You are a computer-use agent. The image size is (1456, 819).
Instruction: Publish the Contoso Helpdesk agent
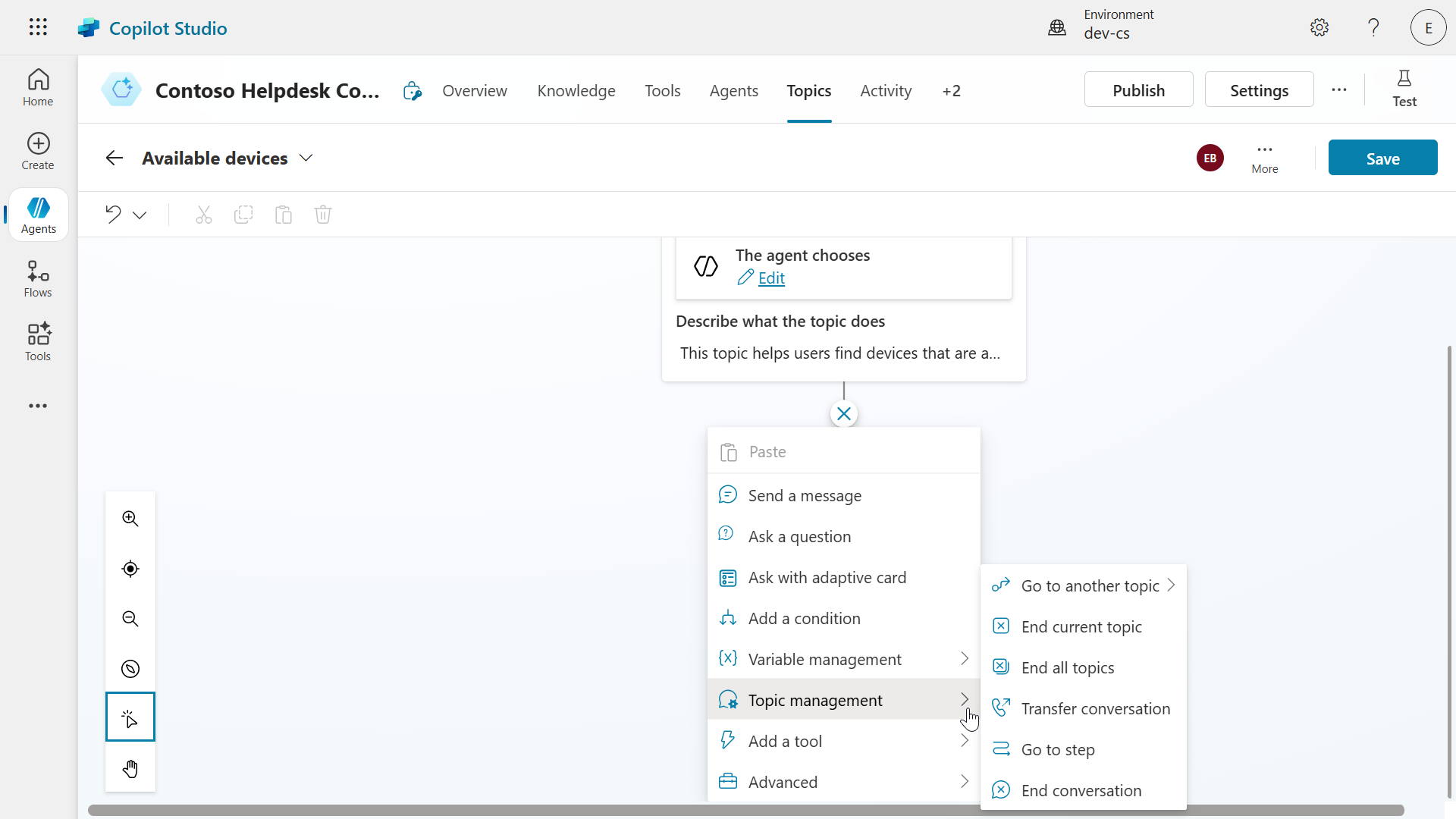click(x=1138, y=89)
